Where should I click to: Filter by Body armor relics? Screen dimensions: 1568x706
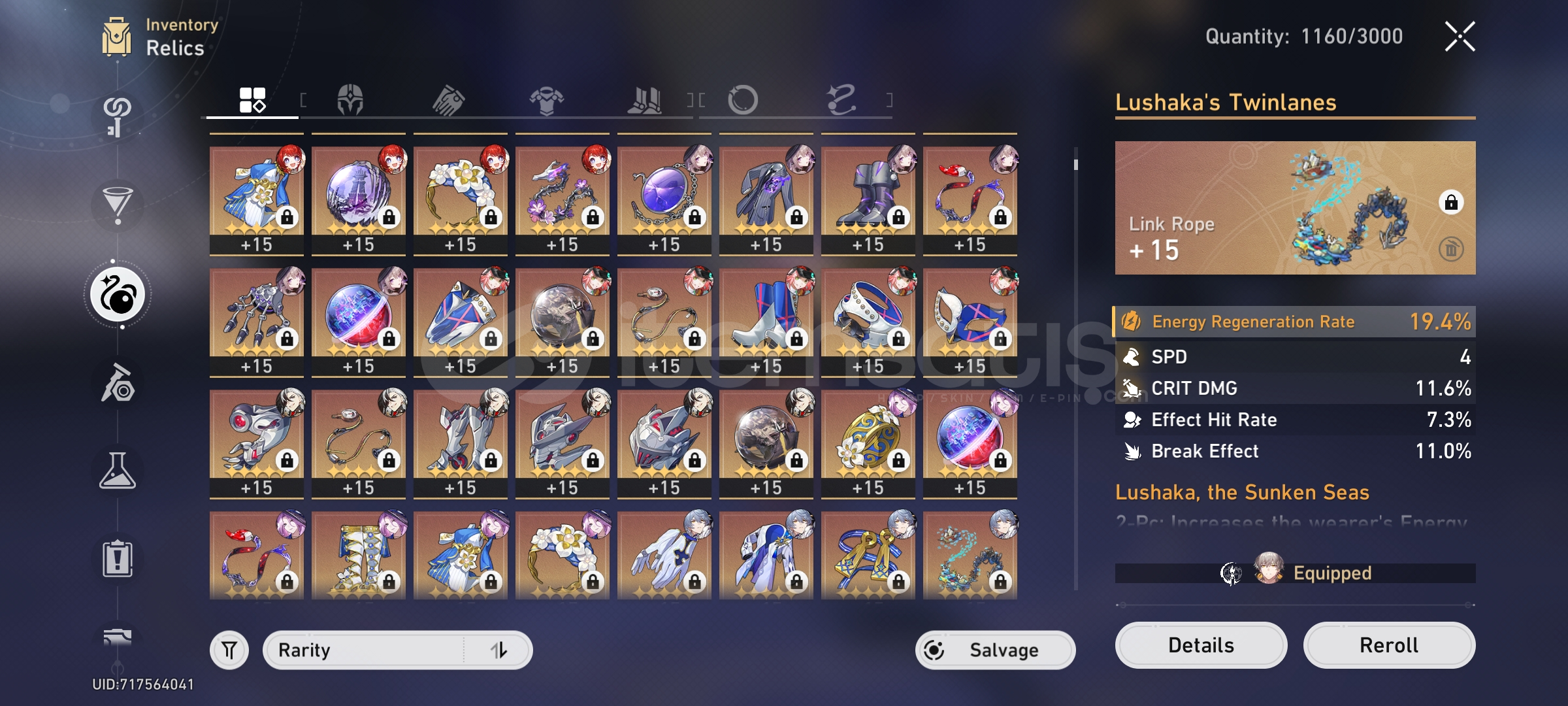pyautogui.click(x=546, y=100)
